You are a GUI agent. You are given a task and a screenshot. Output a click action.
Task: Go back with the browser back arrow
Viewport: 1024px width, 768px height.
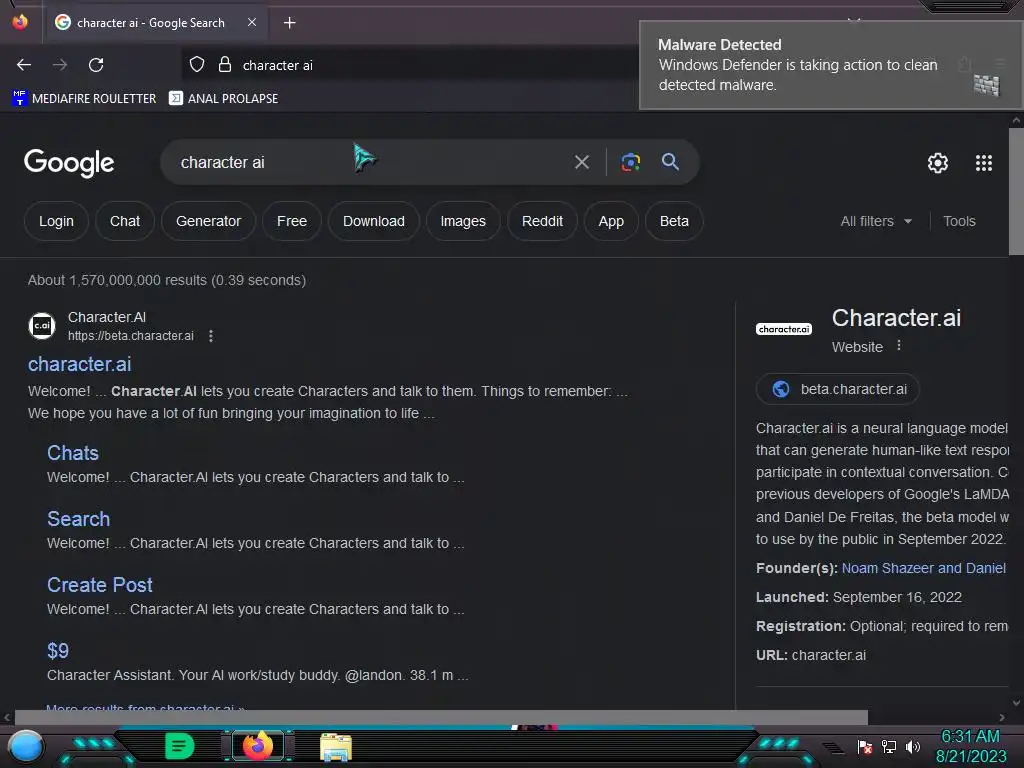[x=24, y=65]
